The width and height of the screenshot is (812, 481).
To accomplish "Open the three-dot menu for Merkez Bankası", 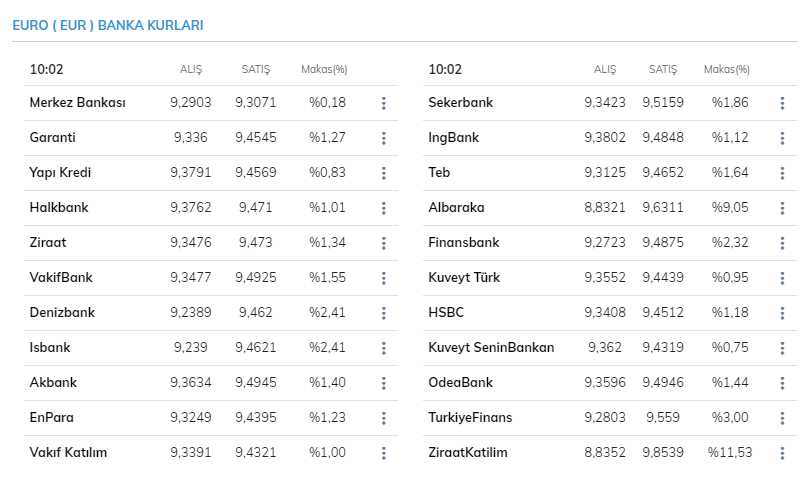I will coord(383,103).
